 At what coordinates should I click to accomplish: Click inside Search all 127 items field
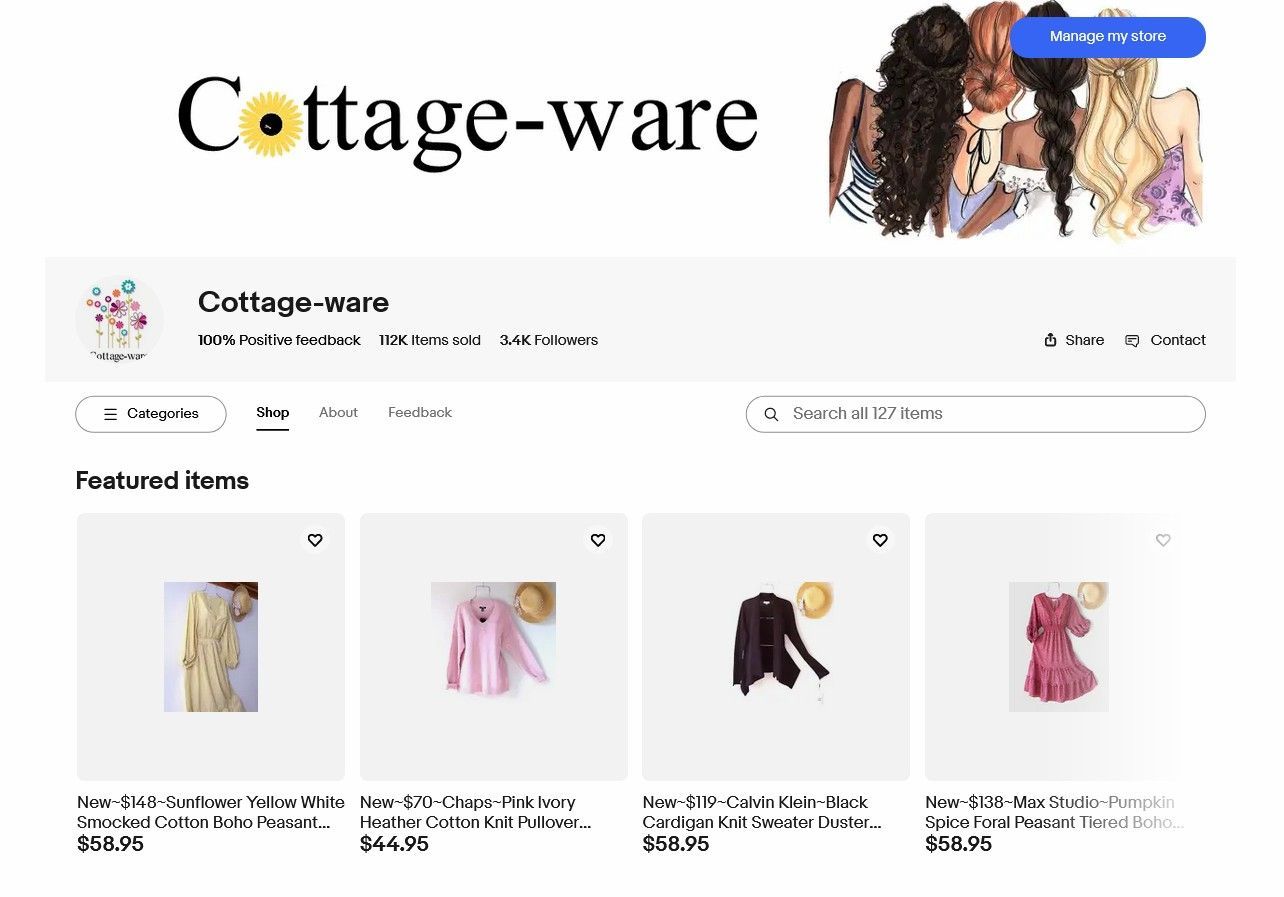tap(975, 414)
